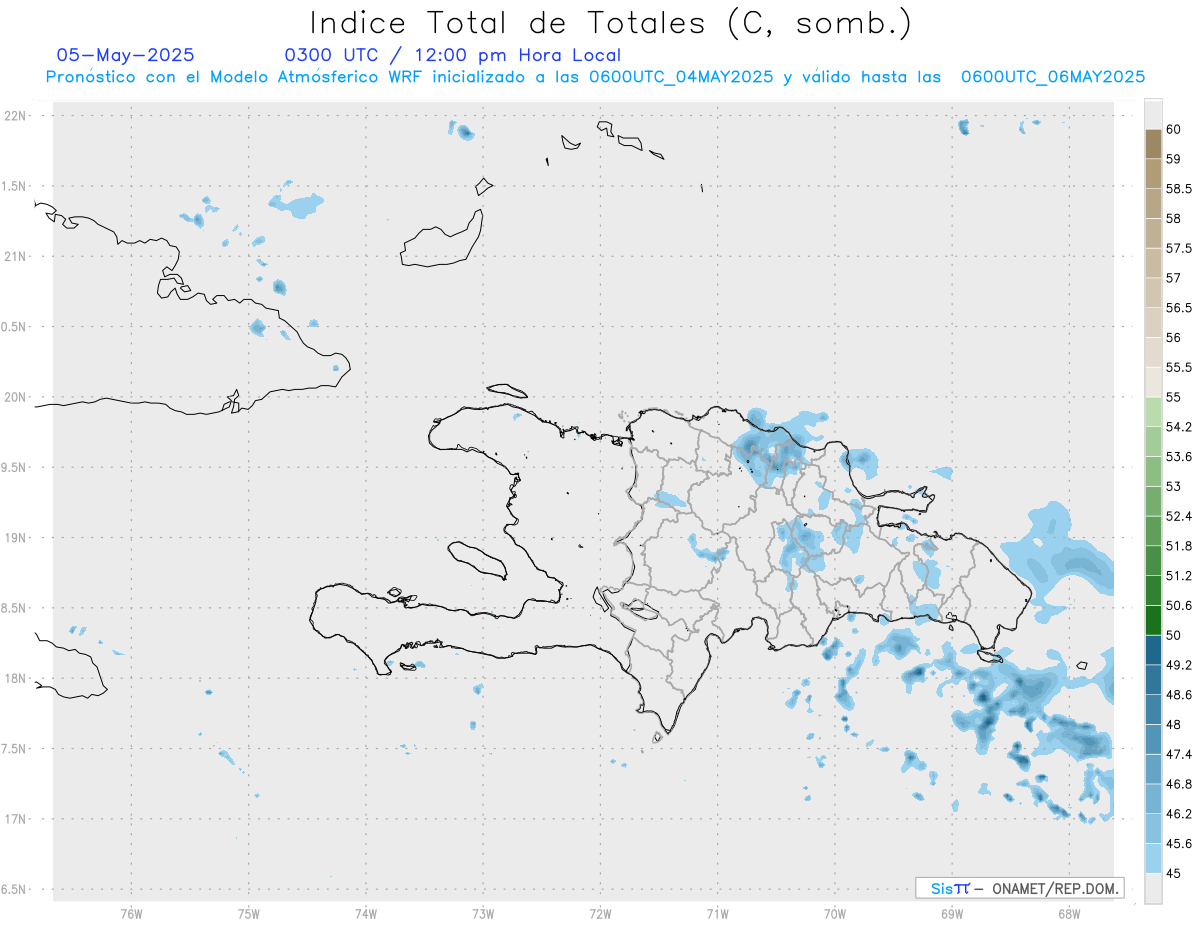Click the '70W' longitude label

(835, 914)
